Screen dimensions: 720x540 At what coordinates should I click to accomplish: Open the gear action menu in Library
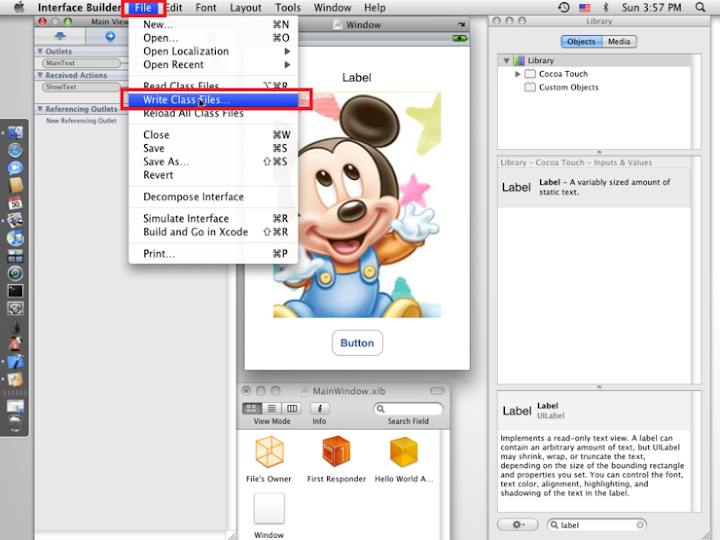(518, 524)
